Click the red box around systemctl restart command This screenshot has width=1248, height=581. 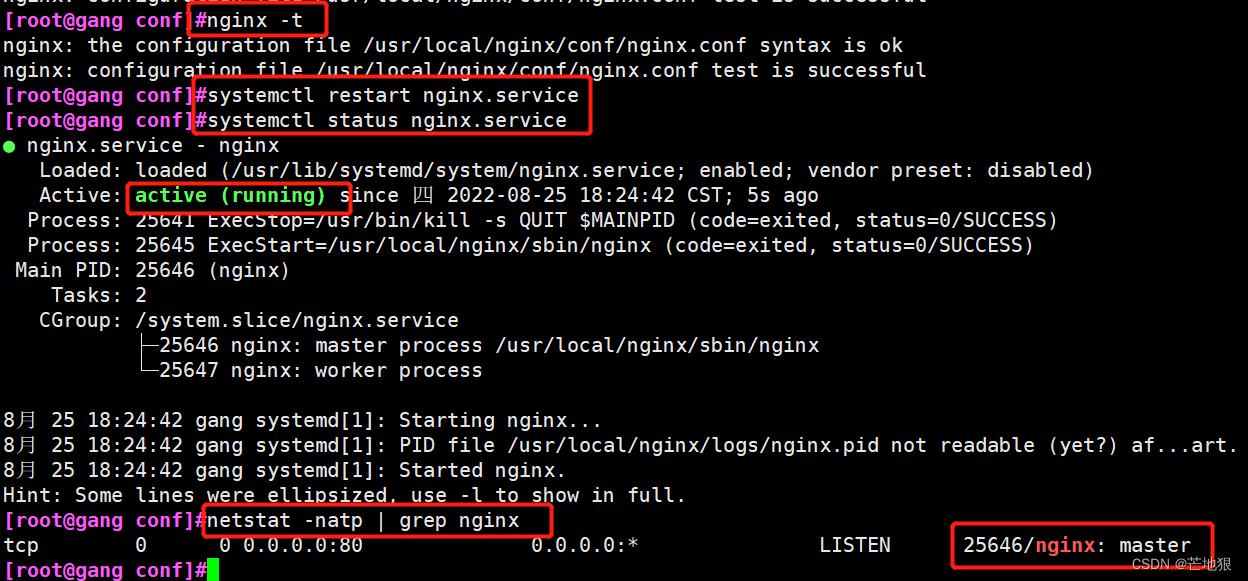point(390,94)
